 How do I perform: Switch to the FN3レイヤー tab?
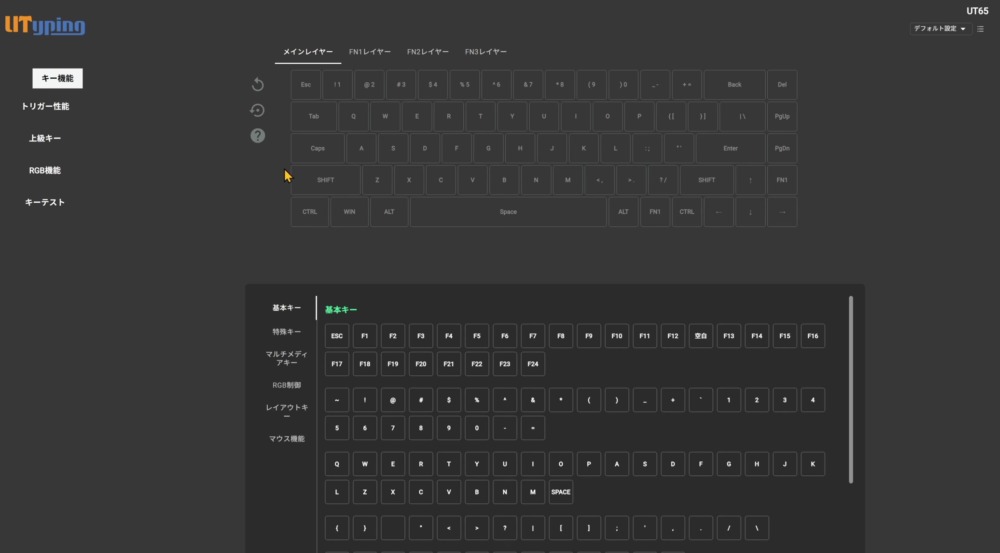point(486,51)
